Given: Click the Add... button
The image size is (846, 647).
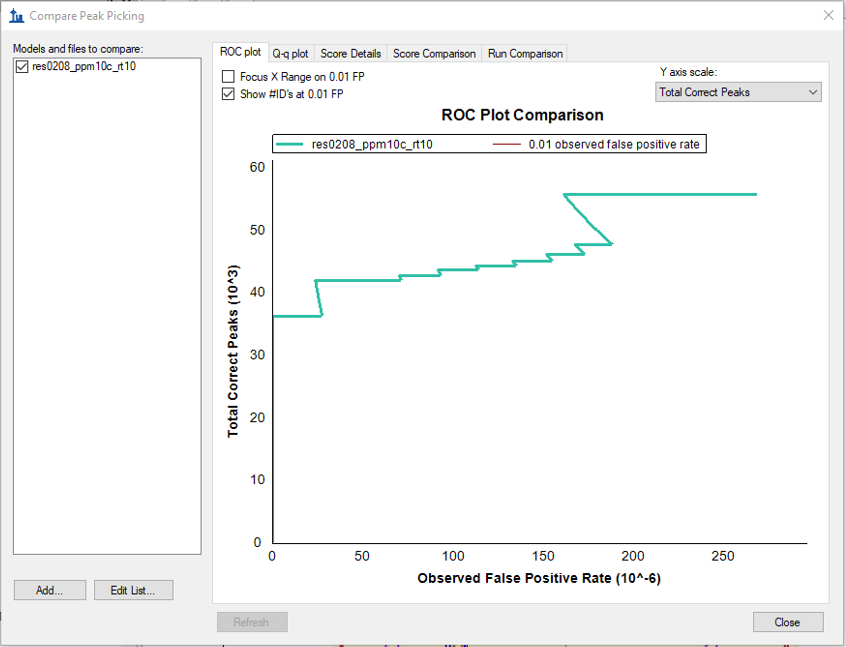Looking at the screenshot, I should pos(50,591).
